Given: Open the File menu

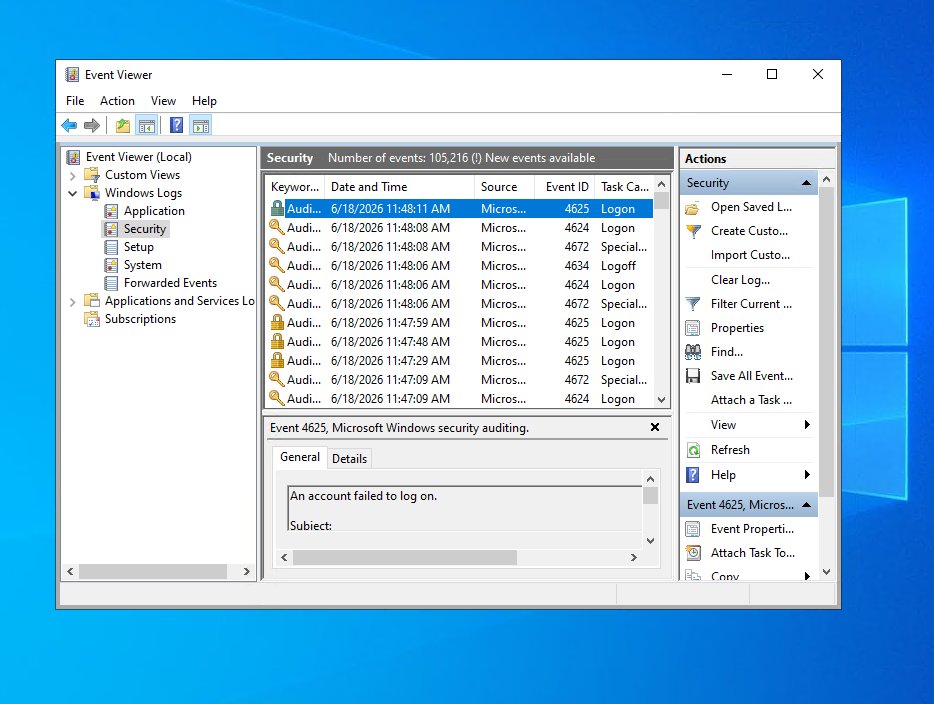Looking at the screenshot, I should [75, 101].
